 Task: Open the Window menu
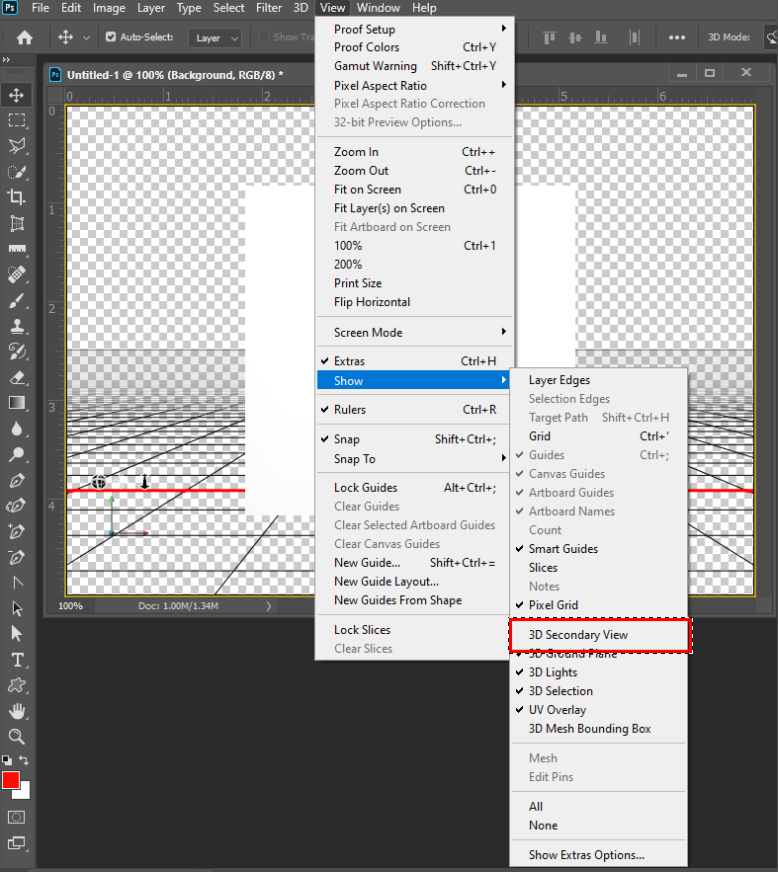378,8
